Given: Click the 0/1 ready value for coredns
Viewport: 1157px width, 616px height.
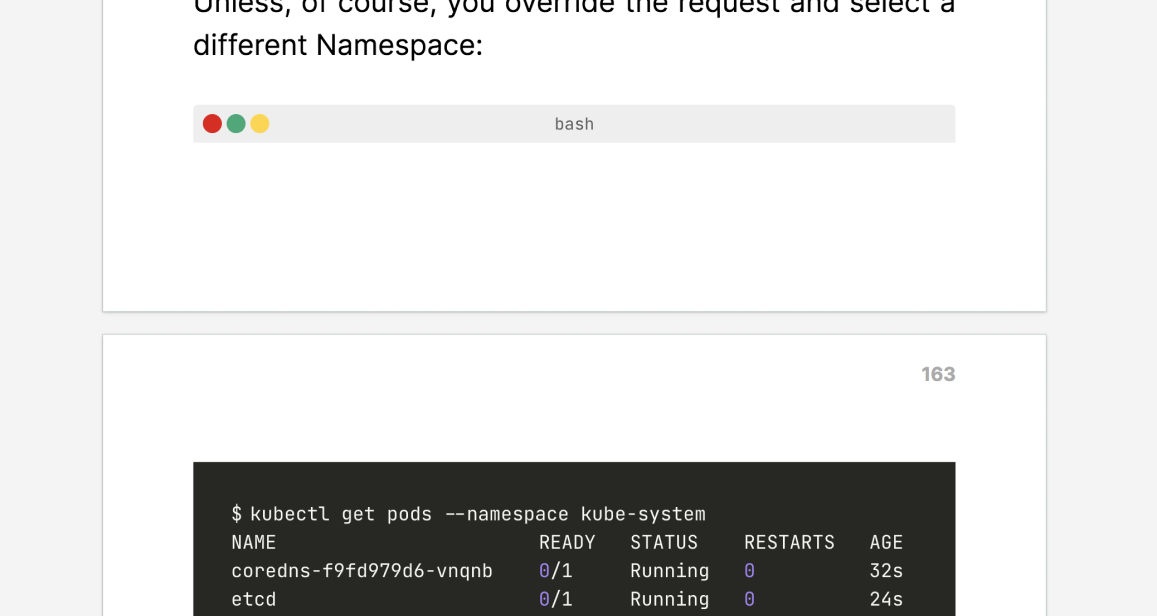Looking at the screenshot, I should pyautogui.click(x=556, y=571).
